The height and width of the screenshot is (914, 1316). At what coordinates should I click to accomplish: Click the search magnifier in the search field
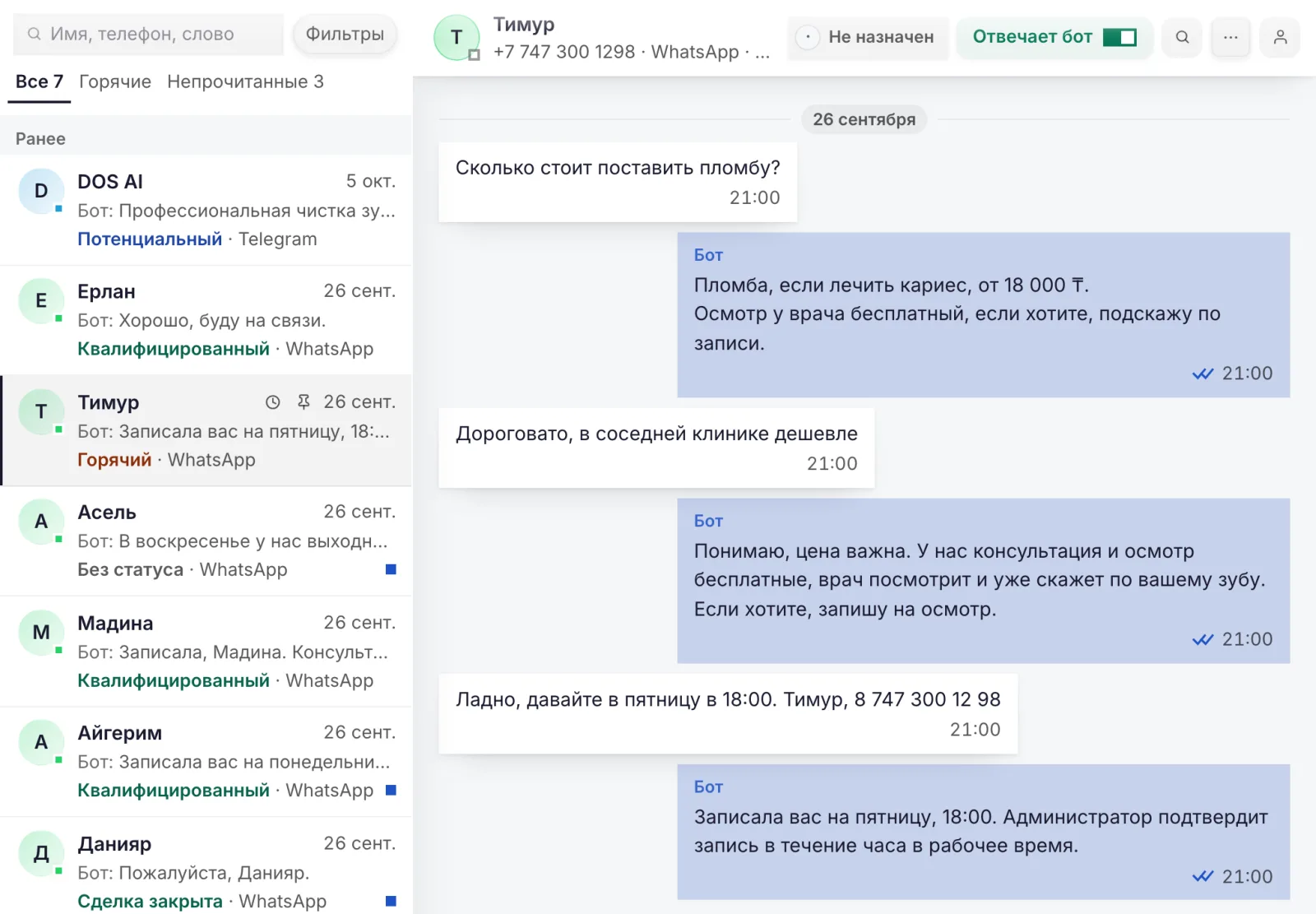click(35, 34)
